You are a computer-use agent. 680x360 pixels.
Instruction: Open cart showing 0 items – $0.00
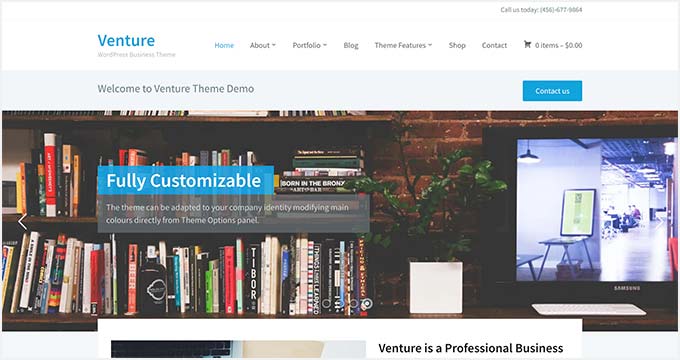553,45
